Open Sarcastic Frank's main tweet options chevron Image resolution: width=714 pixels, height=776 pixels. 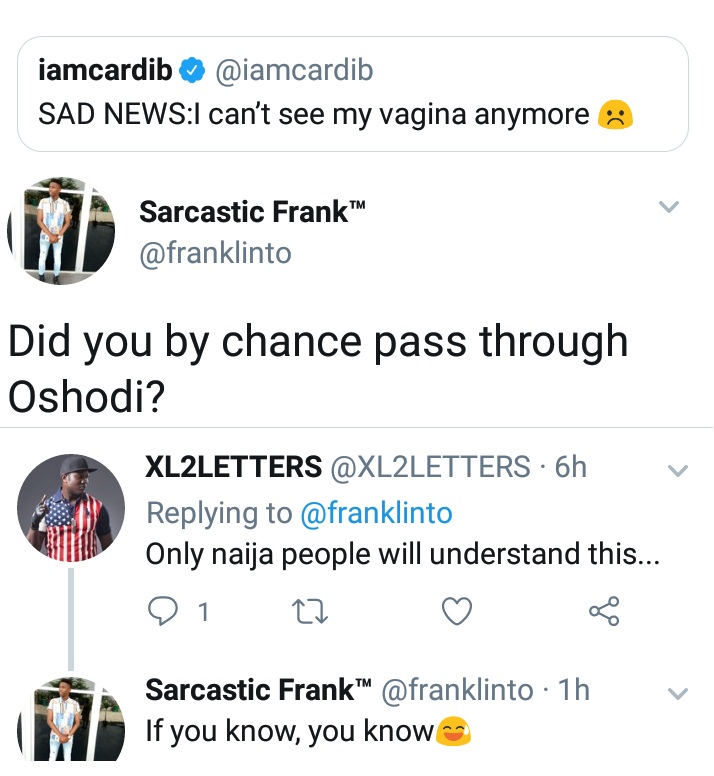tap(669, 207)
